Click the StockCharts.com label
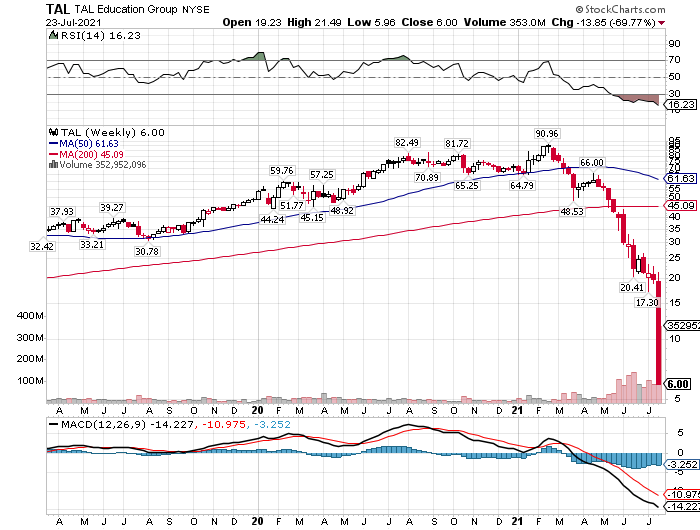The image size is (700, 530). 621,9
